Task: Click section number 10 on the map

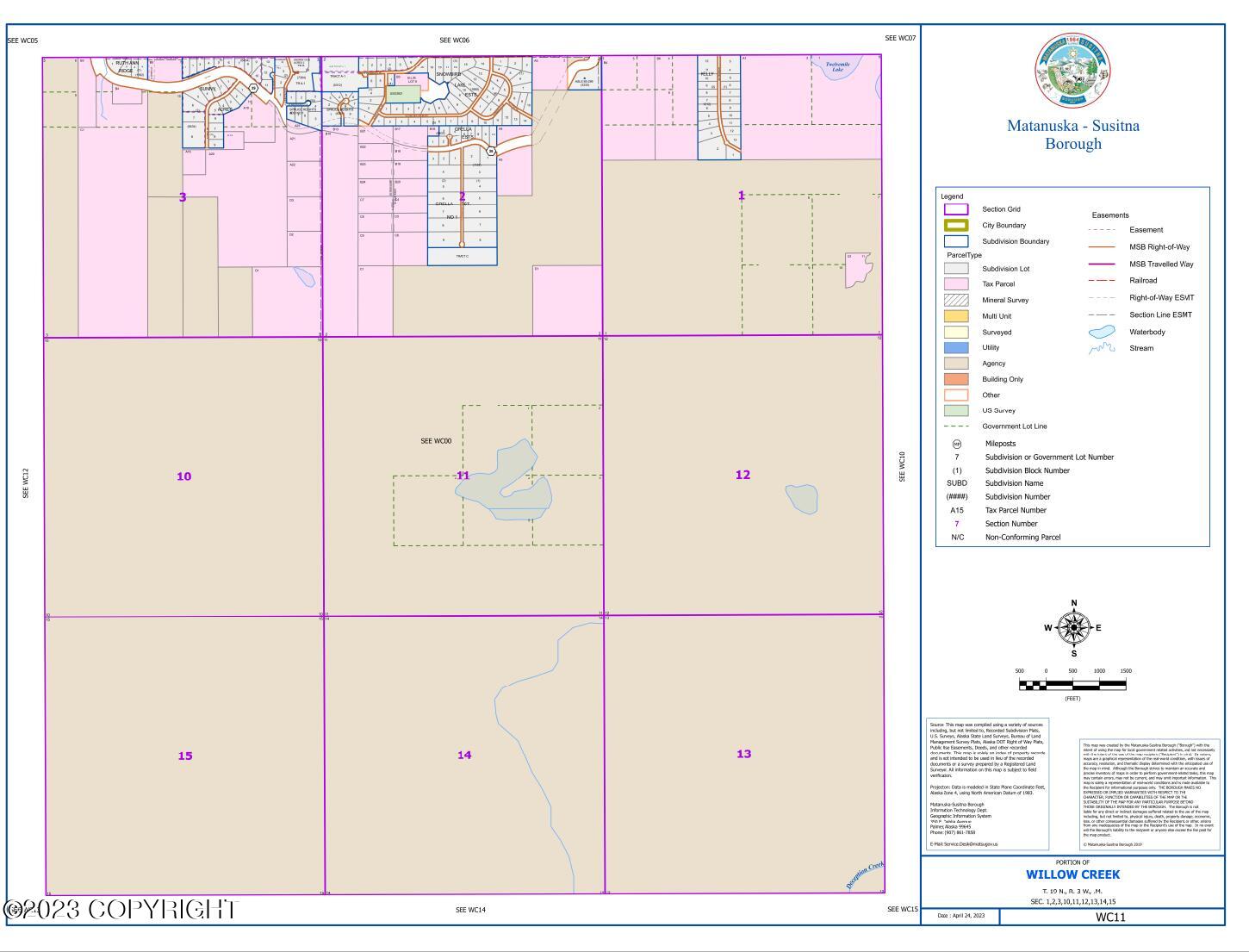Action: pyautogui.click(x=183, y=476)
